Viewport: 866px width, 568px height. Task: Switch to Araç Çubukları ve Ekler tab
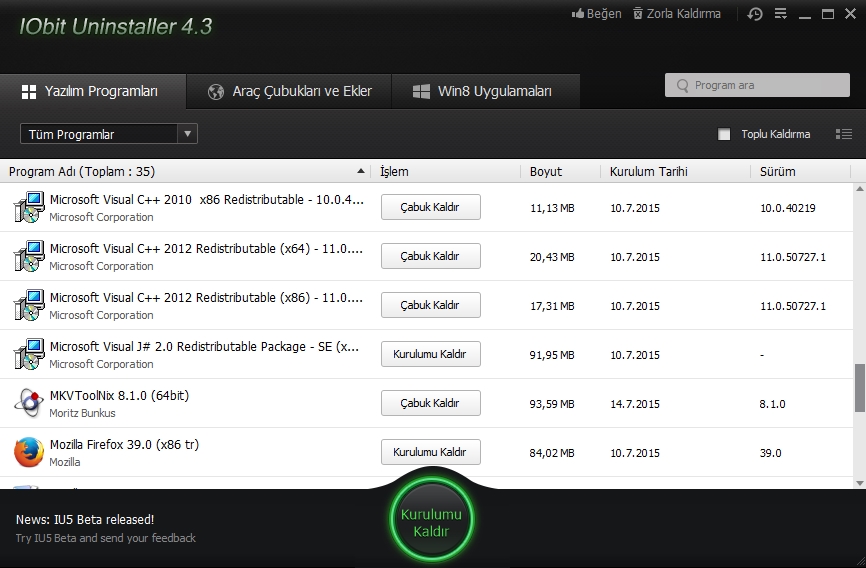click(289, 91)
